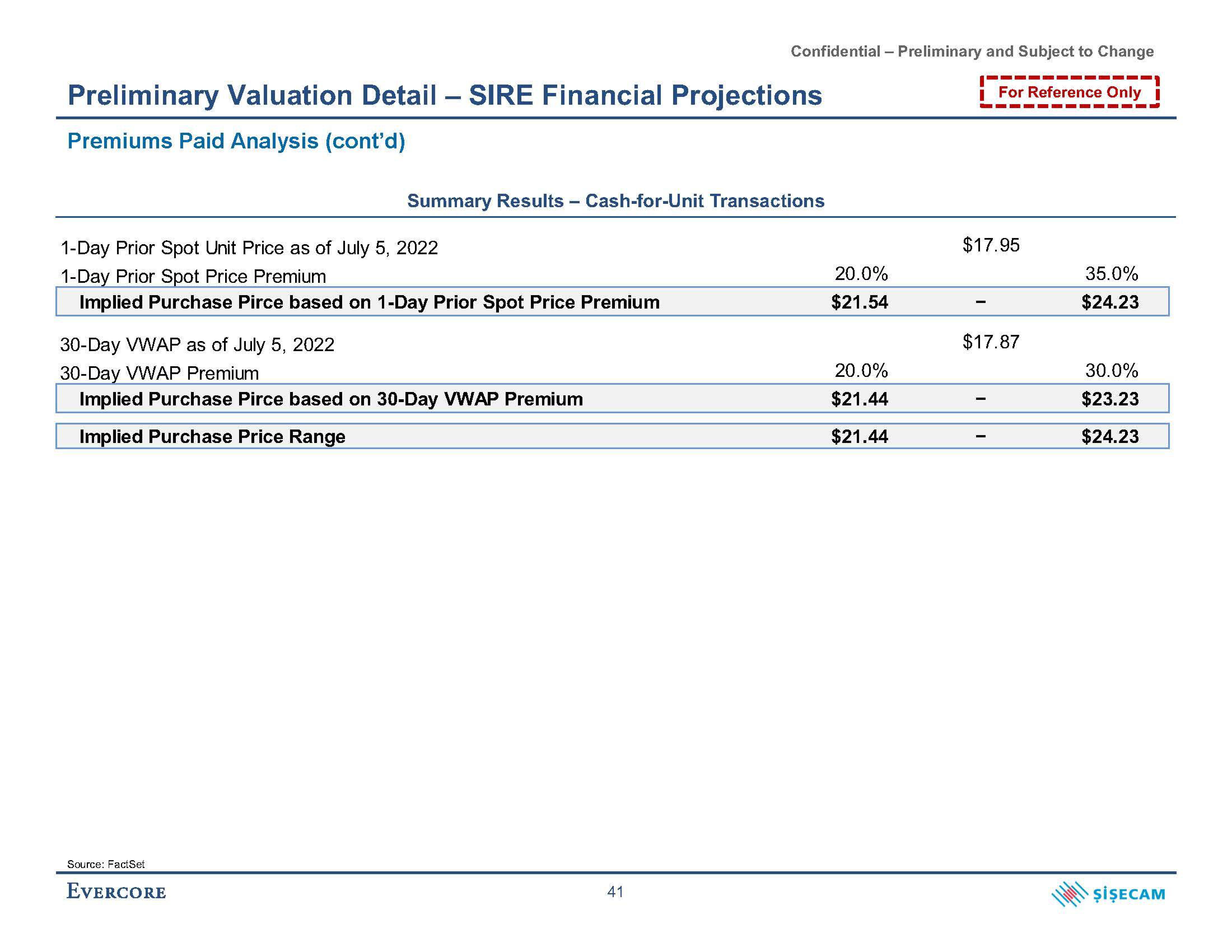Image resolution: width=1232 pixels, height=952 pixels.
Task: Click the confidential notice text at top
Action: [972, 51]
